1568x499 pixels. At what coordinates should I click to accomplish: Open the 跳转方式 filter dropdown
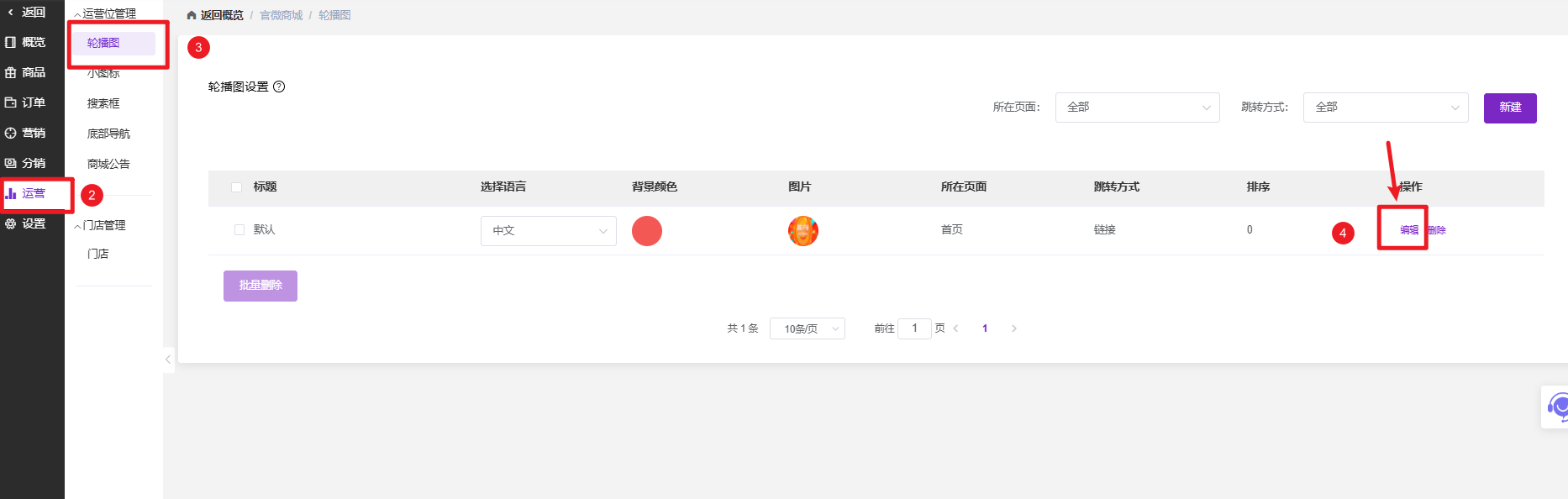click(x=1385, y=108)
